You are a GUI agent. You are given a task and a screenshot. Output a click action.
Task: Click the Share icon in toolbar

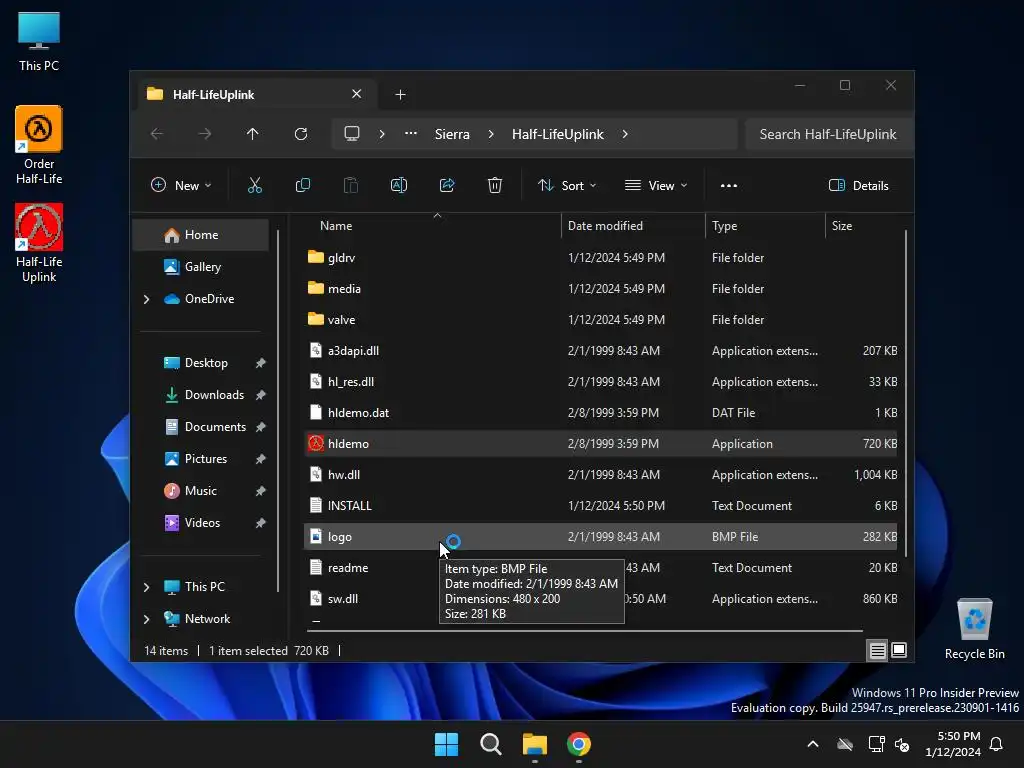(447, 185)
